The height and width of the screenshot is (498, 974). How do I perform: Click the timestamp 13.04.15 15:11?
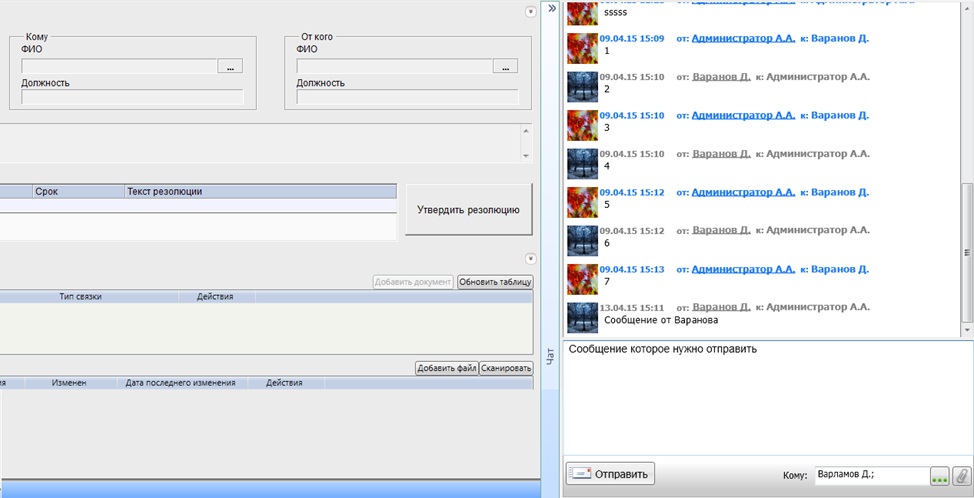point(632,307)
